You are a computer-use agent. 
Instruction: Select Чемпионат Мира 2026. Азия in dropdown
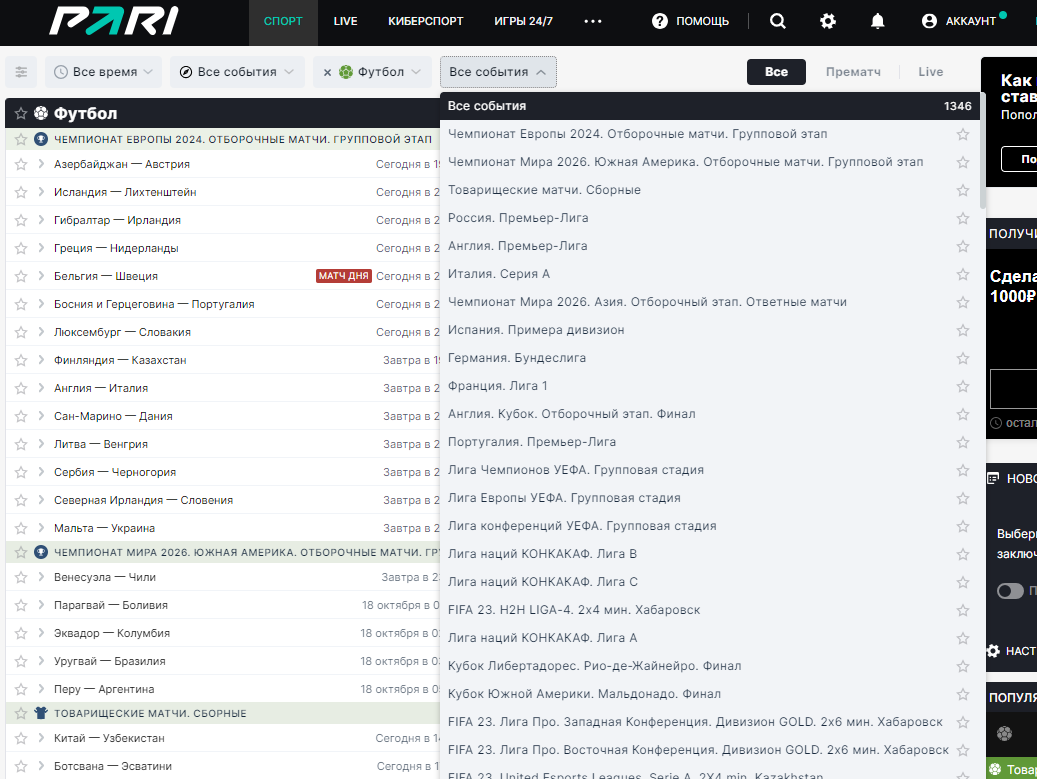pyautogui.click(x=647, y=302)
